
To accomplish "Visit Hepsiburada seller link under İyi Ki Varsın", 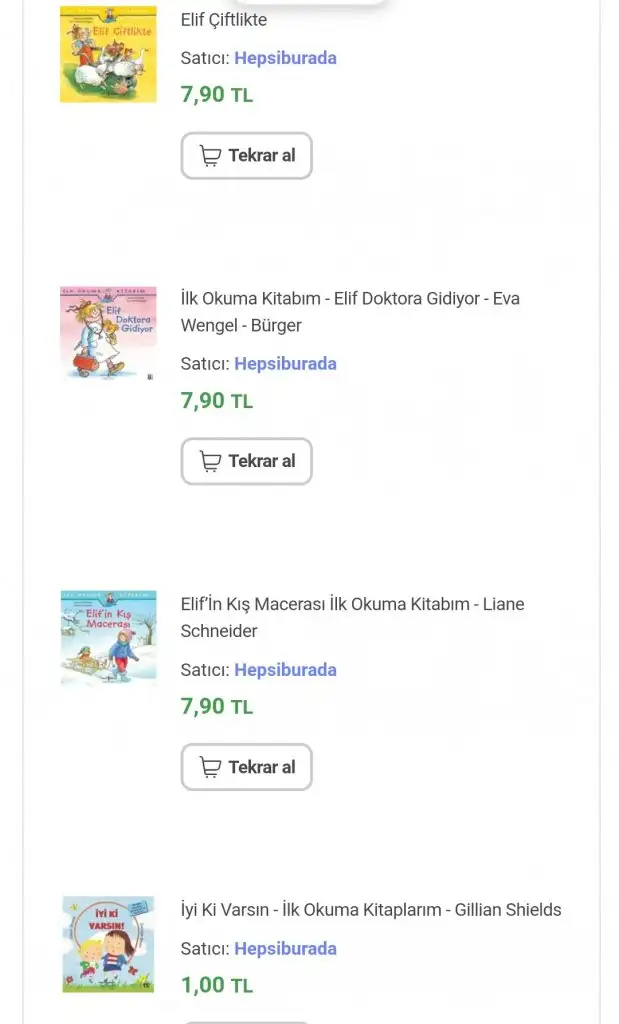I will point(285,948).
